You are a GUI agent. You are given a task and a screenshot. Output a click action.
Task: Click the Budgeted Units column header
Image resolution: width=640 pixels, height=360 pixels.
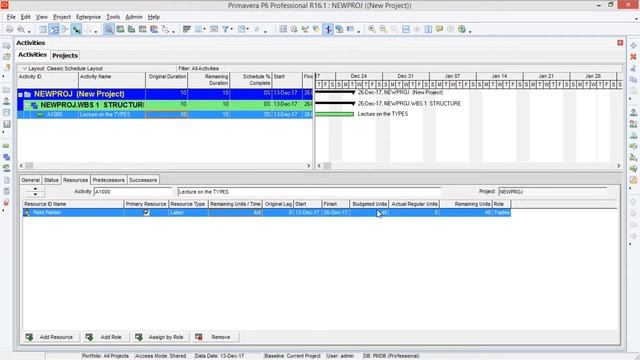point(369,204)
